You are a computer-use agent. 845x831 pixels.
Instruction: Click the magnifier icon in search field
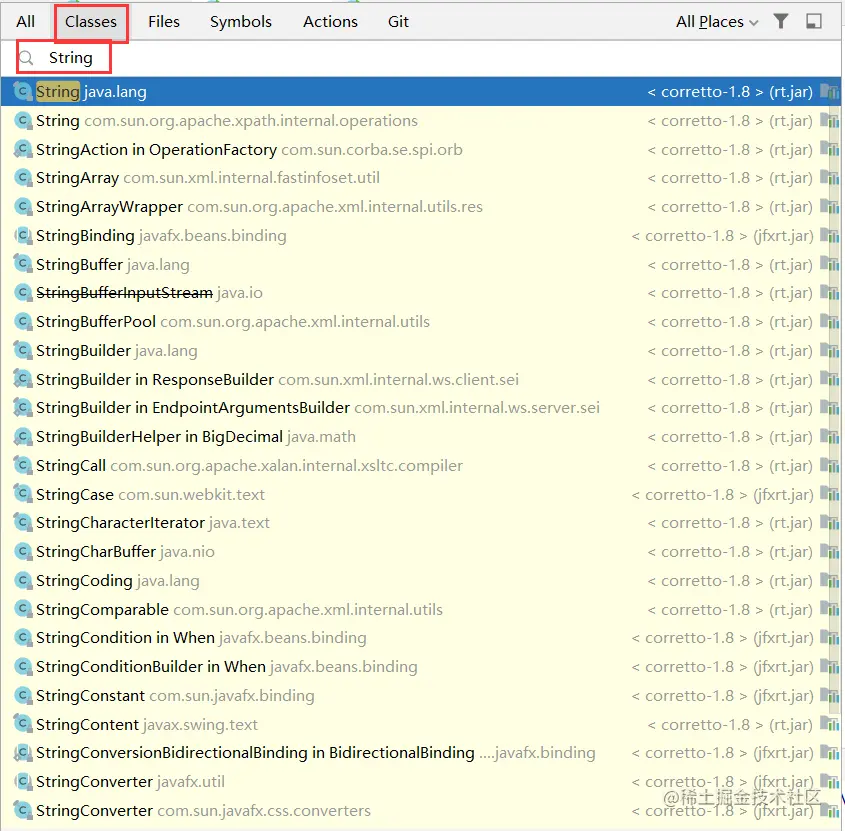click(x=26, y=58)
